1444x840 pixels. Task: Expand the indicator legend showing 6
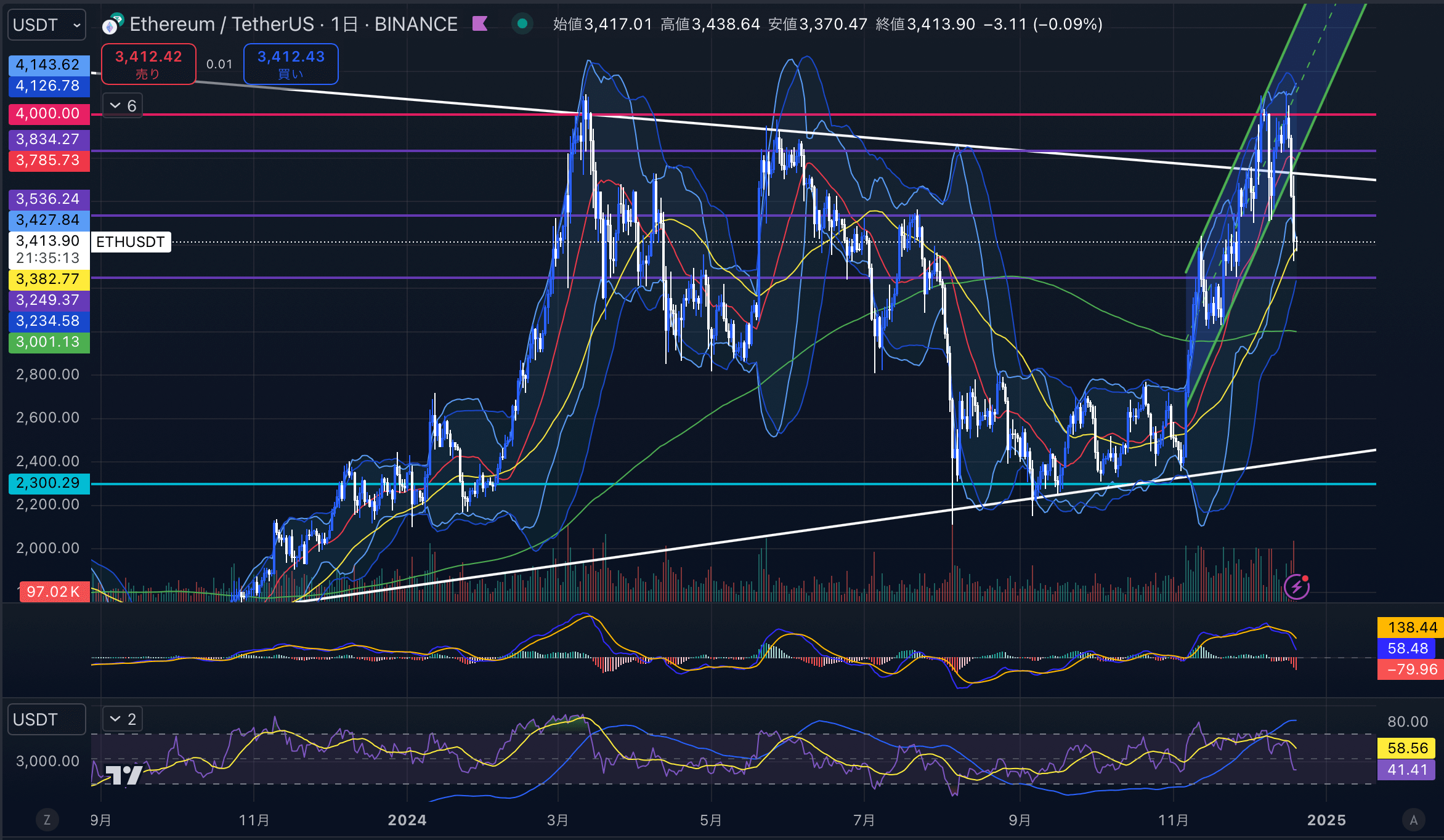[123, 106]
